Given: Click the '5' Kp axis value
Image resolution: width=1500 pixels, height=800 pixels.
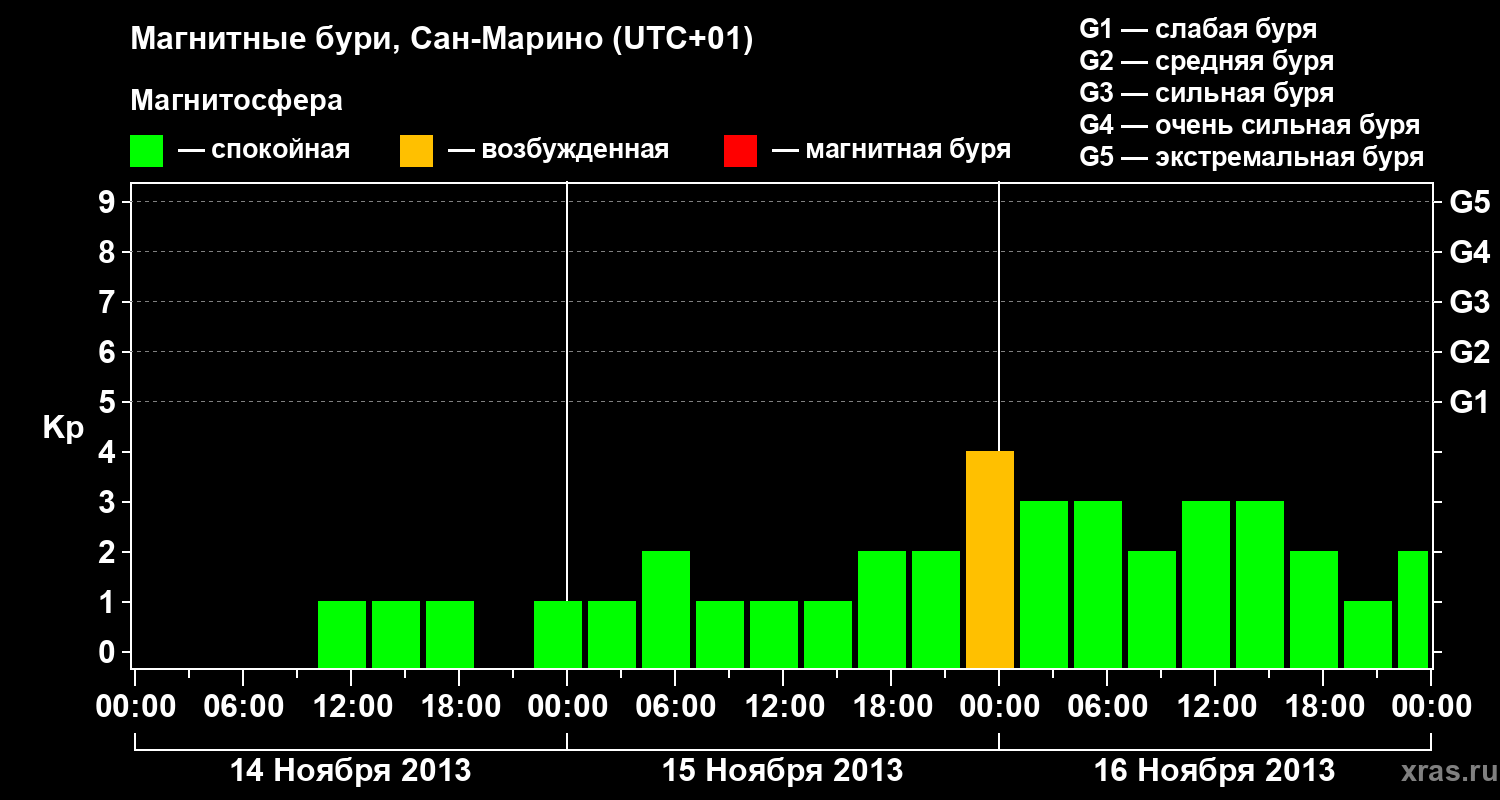Looking at the screenshot, I should pos(109,402).
